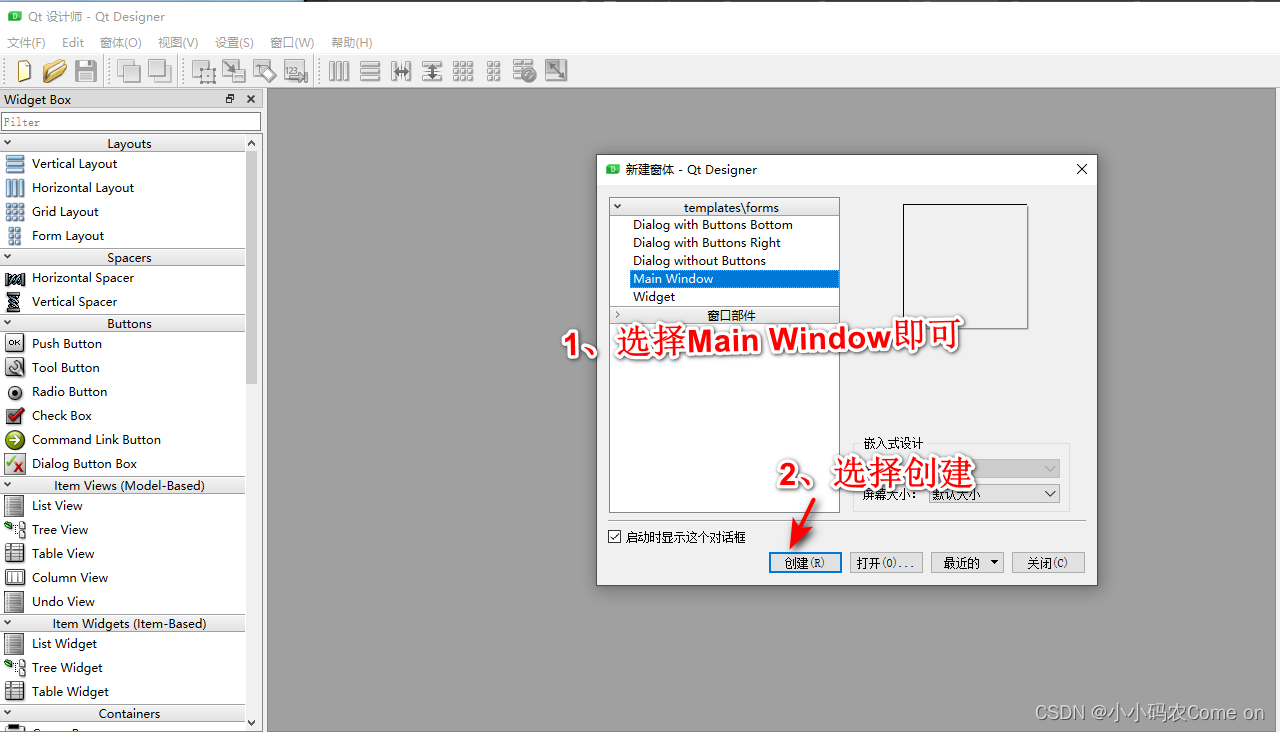Click the Lay Out Vertically toolbar icon
The image size is (1280, 732).
click(370, 71)
